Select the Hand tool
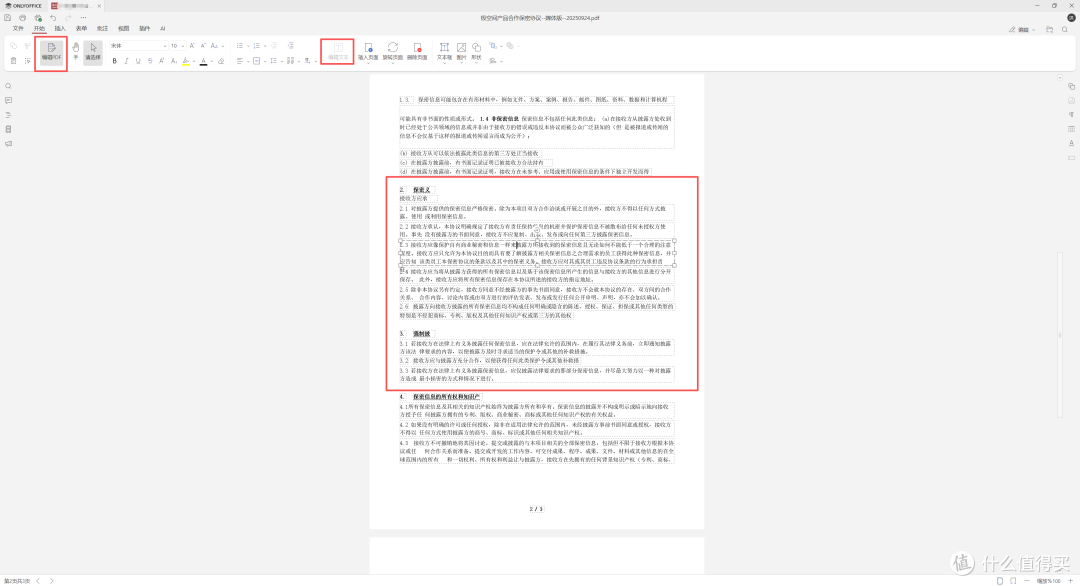 76,52
